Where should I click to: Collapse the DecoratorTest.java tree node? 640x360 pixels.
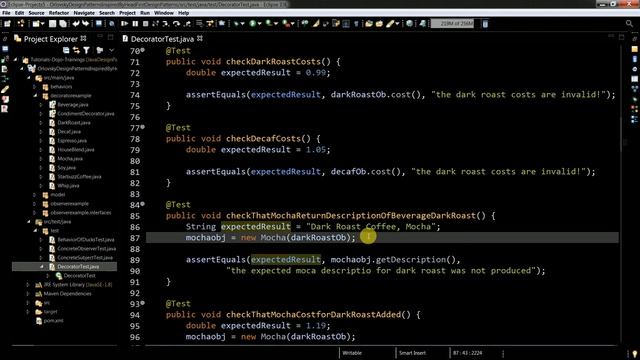[42, 267]
